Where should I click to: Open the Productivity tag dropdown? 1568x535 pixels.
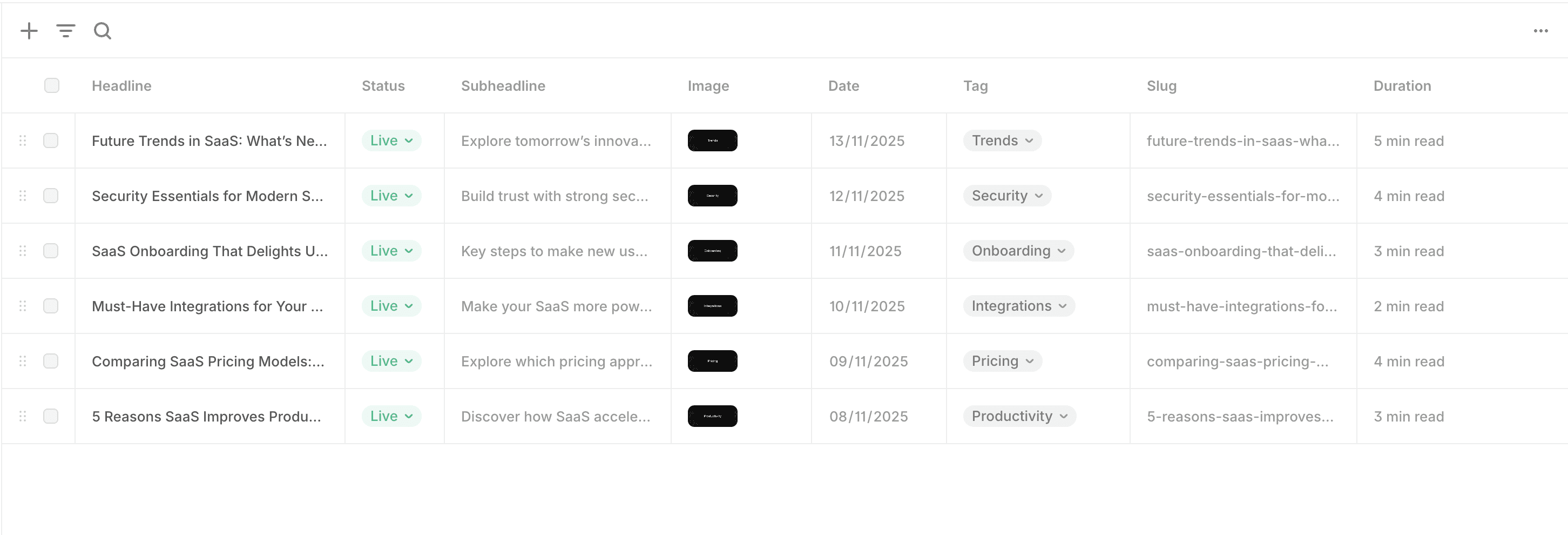(x=1019, y=416)
